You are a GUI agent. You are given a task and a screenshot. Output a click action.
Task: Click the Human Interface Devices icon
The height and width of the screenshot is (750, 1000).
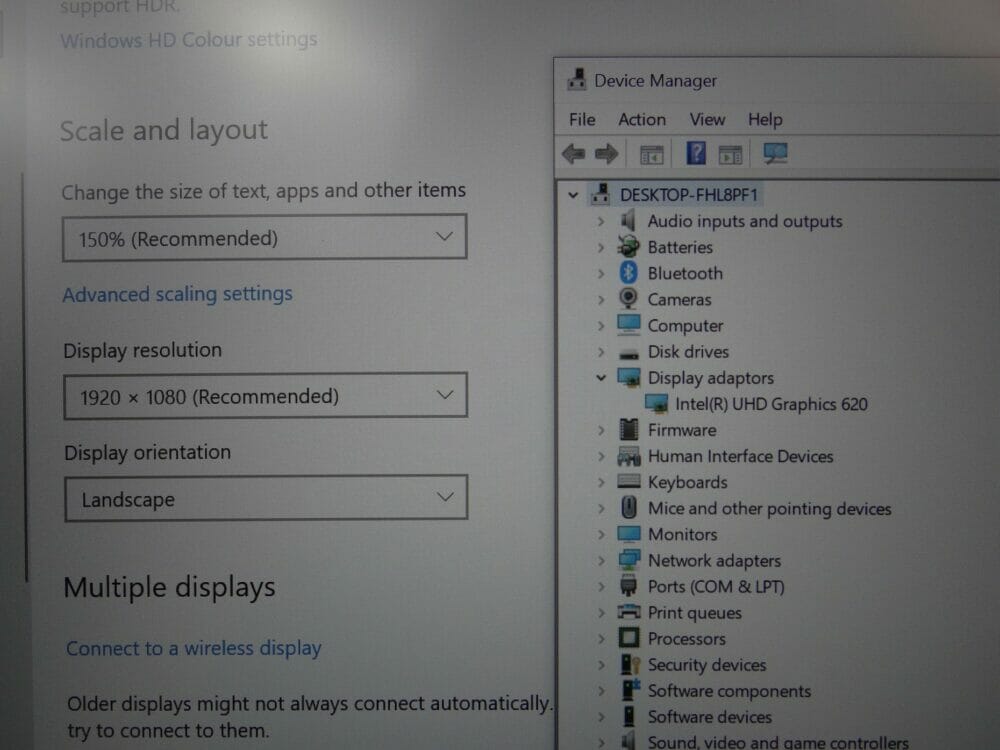pyautogui.click(x=629, y=456)
